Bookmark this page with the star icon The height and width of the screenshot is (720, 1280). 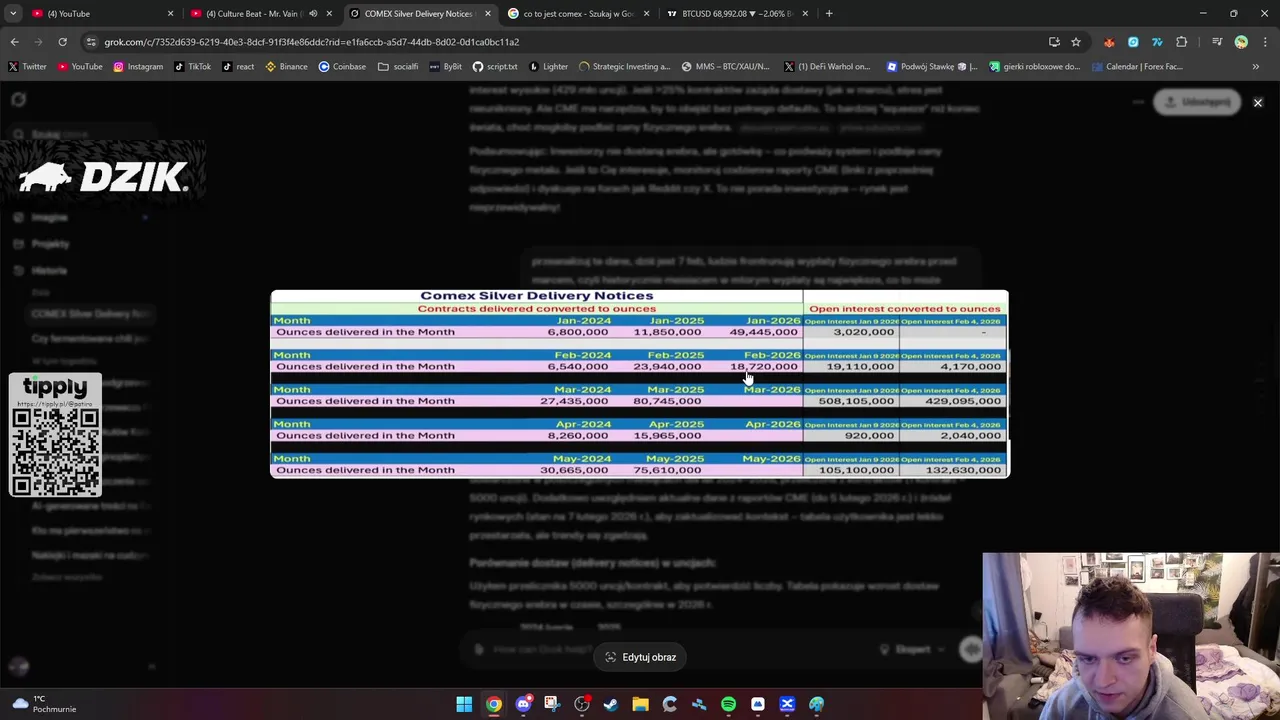click(1076, 42)
